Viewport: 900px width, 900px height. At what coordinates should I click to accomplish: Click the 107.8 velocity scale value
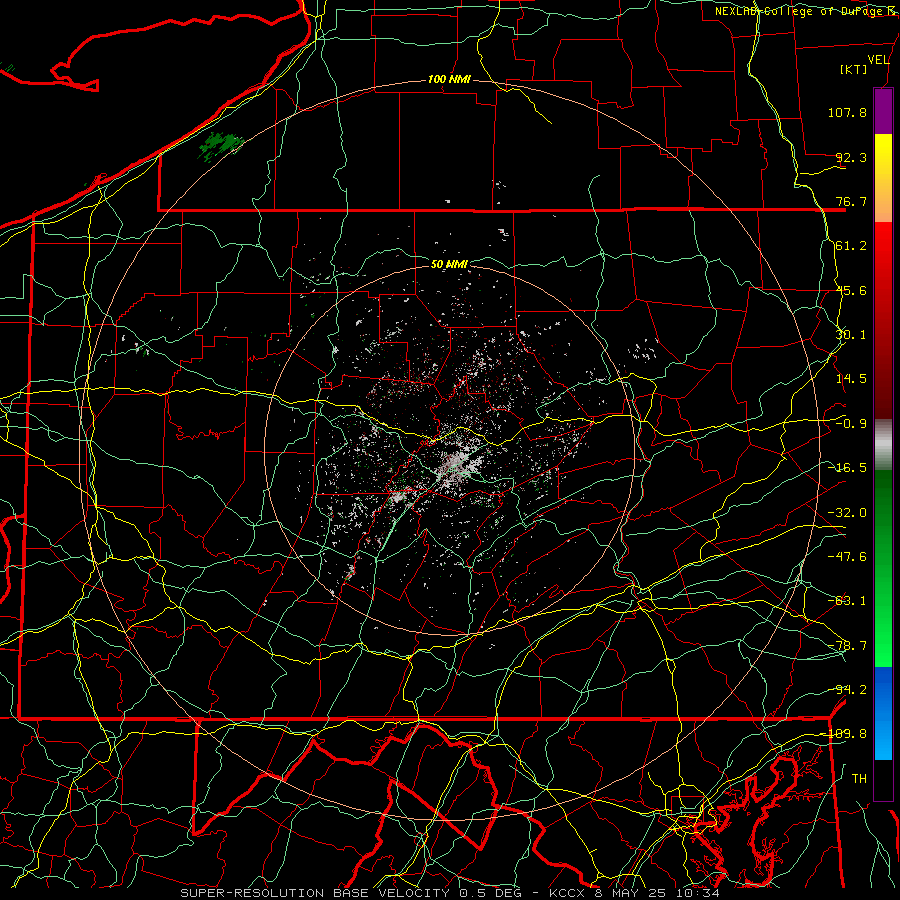(x=847, y=112)
